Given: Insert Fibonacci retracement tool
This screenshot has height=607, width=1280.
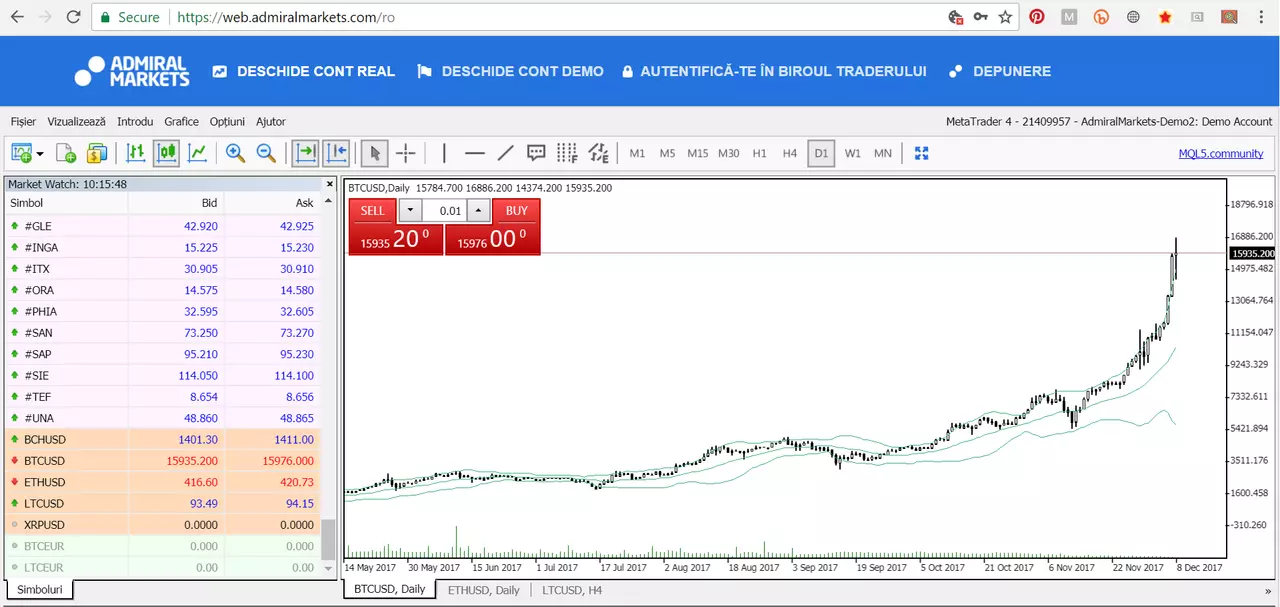Looking at the screenshot, I should pyautogui.click(x=567, y=153).
